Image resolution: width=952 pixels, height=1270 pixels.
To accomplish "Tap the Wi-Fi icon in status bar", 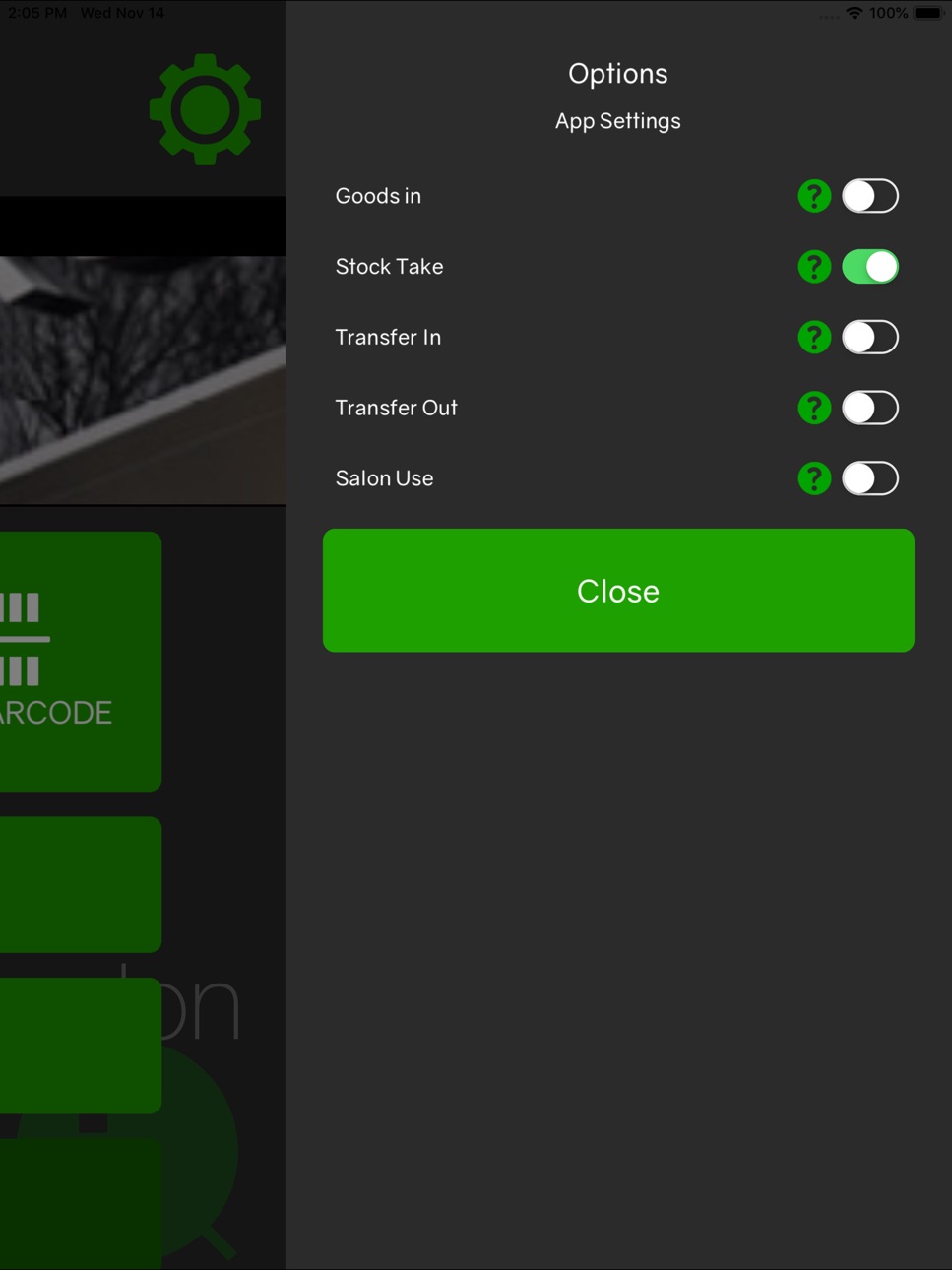I will (855, 13).
